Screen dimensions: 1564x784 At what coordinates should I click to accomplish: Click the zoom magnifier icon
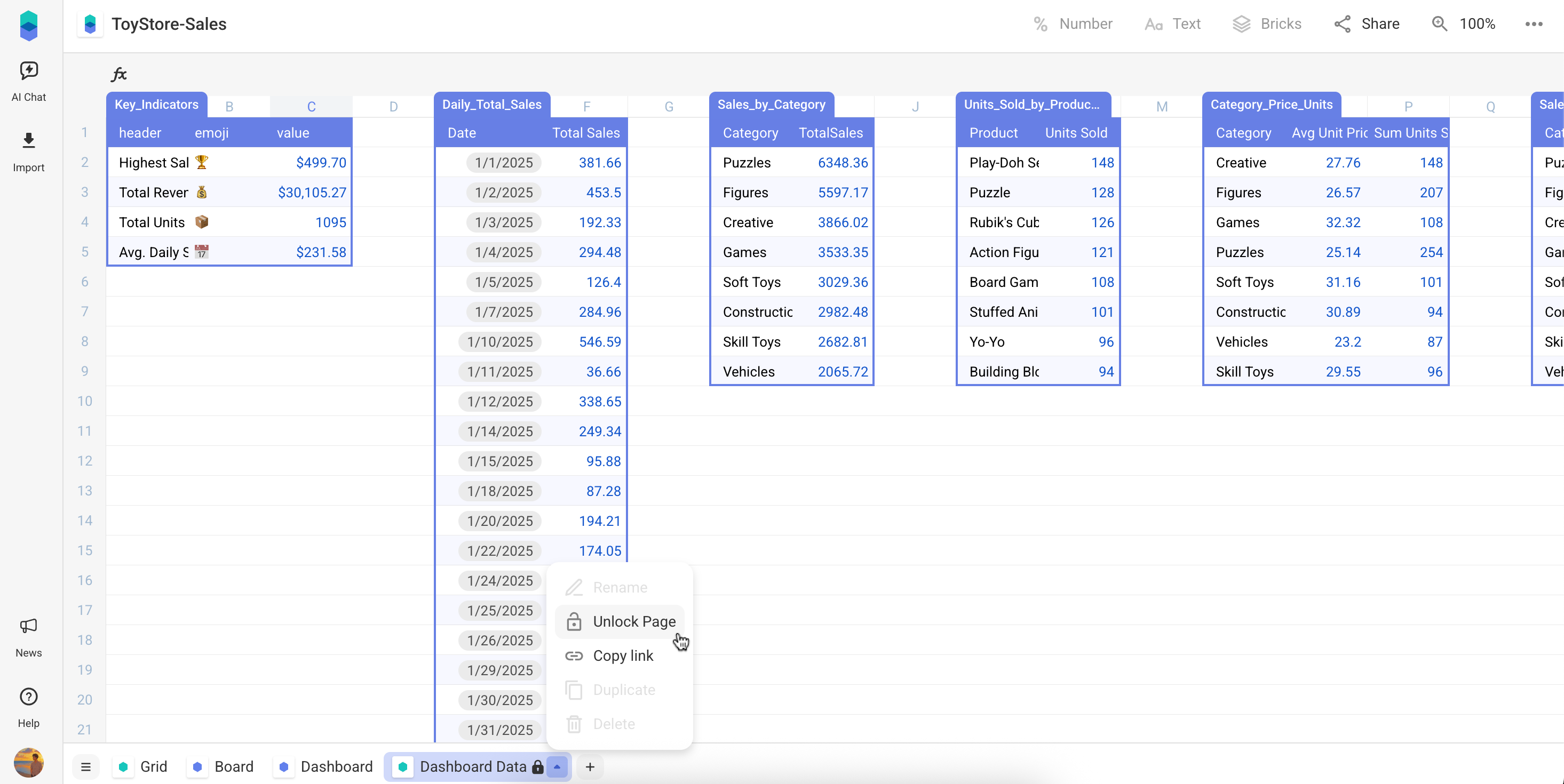(1439, 23)
